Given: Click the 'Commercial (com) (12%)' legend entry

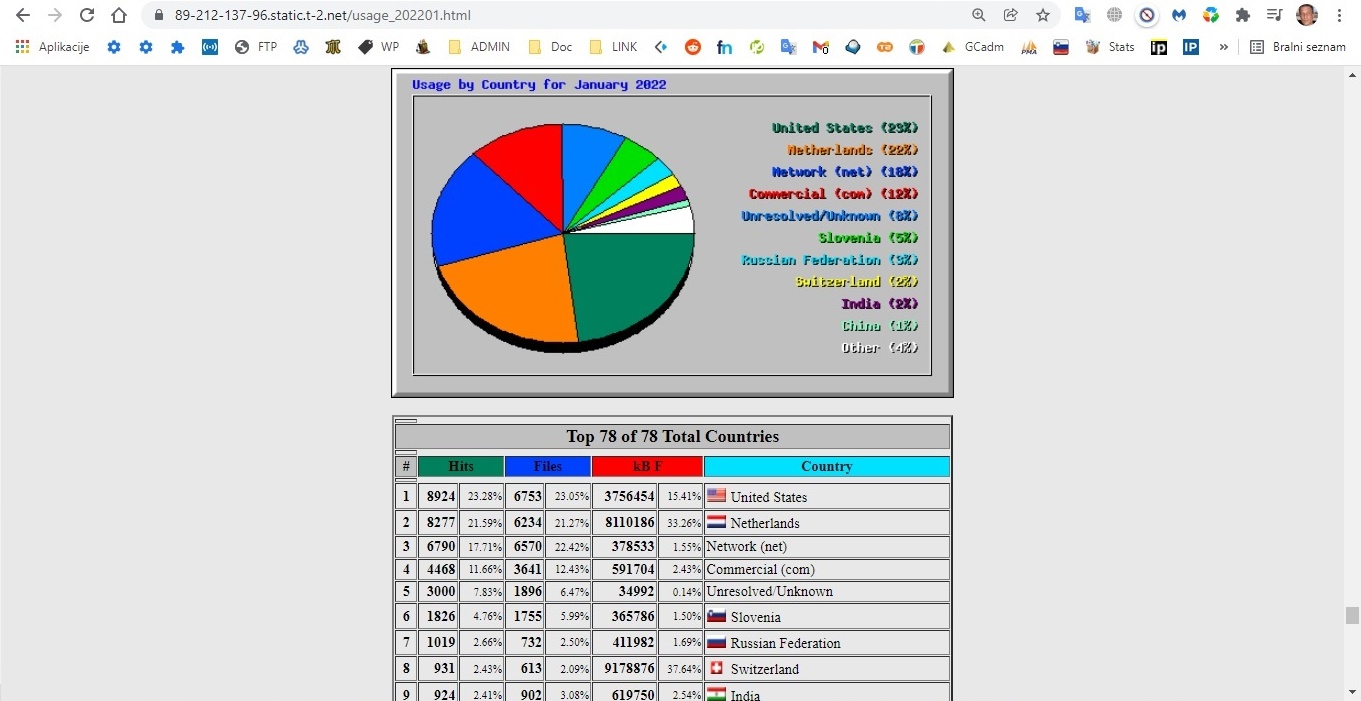Looking at the screenshot, I should coord(833,194).
